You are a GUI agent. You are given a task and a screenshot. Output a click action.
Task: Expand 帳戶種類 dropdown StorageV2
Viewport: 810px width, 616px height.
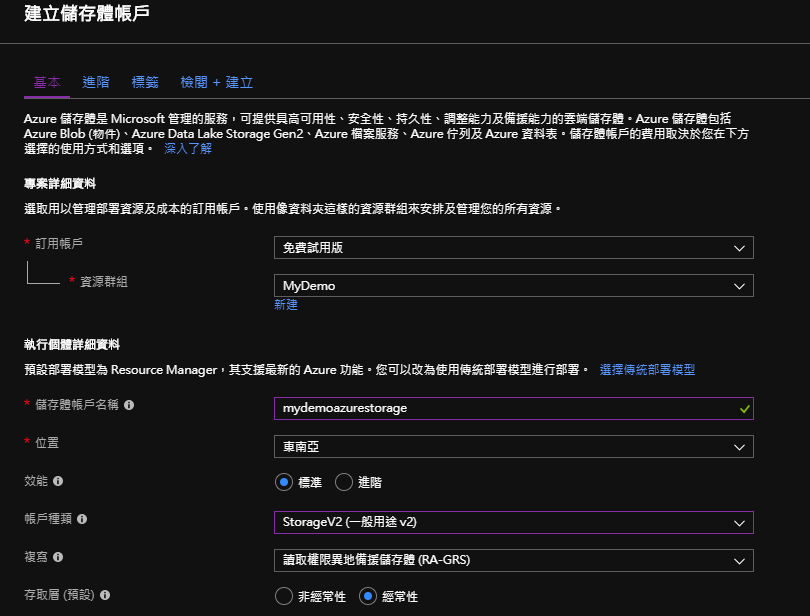click(513, 522)
